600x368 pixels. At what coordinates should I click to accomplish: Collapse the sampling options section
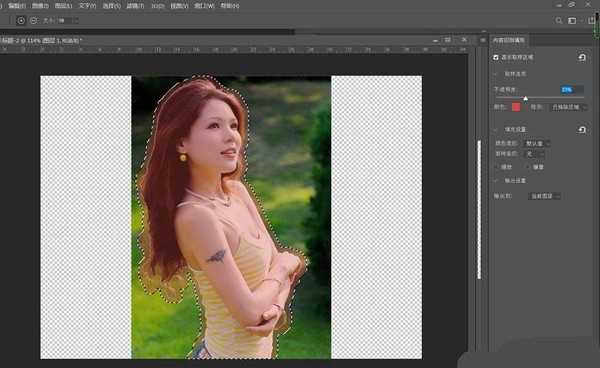pos(496,74)
